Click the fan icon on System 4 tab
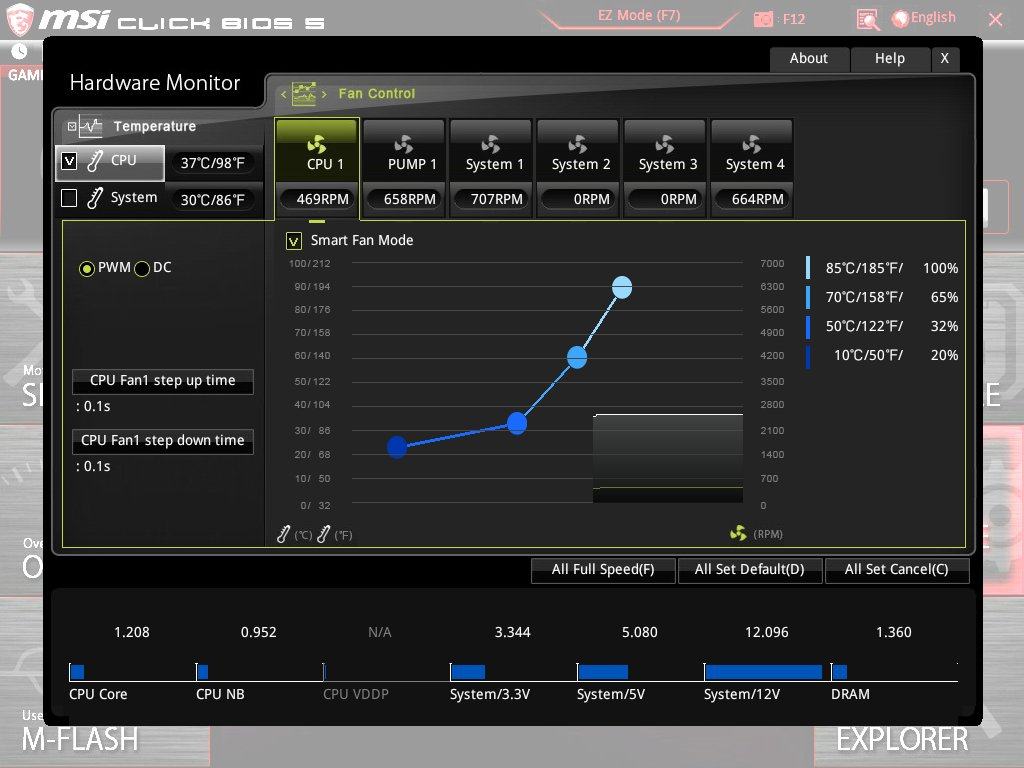1024x768 pixels. click(x=752, y=144)
